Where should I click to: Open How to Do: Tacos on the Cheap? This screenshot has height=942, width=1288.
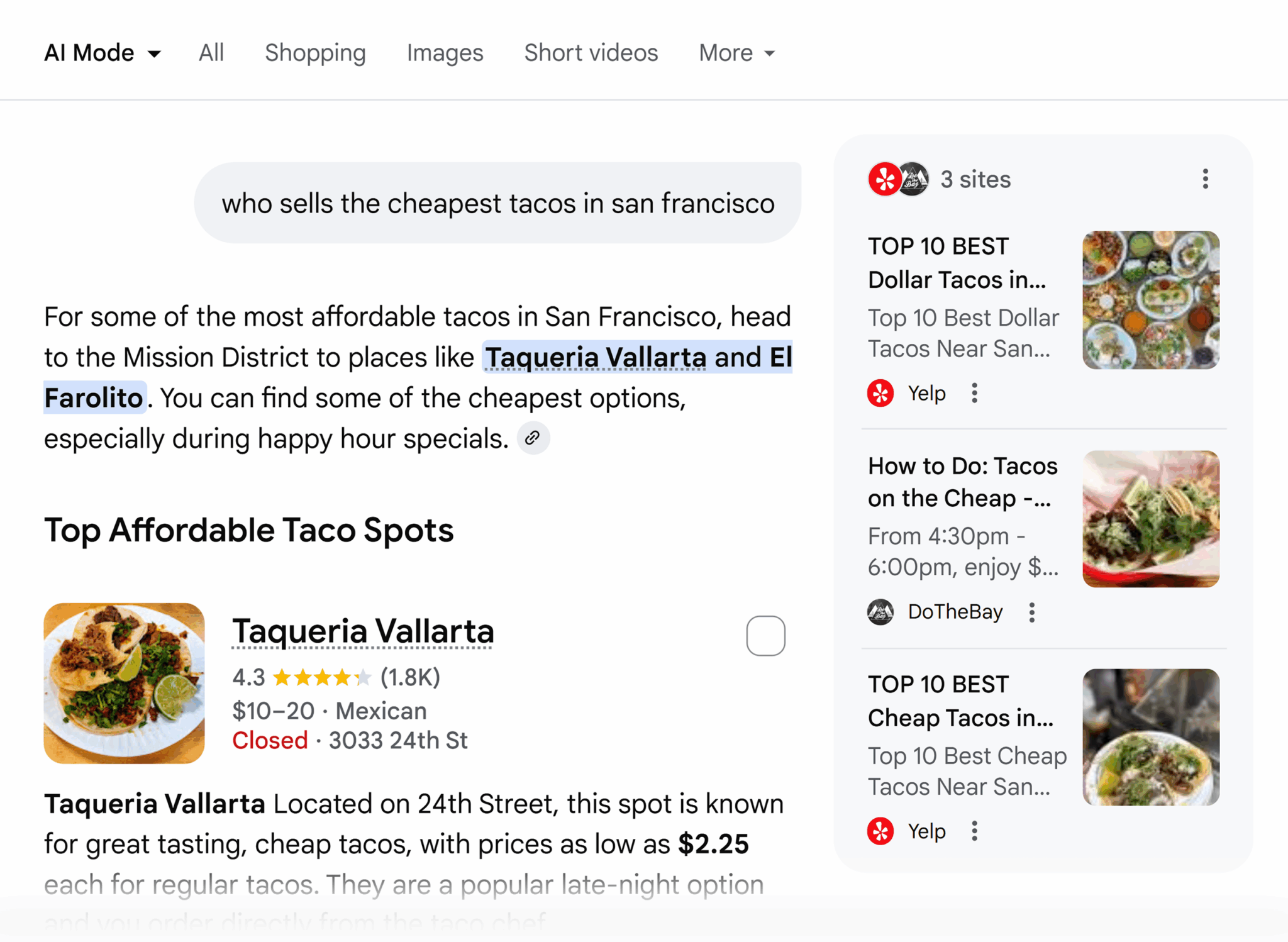pyautogui.click(x=962, y=482)
